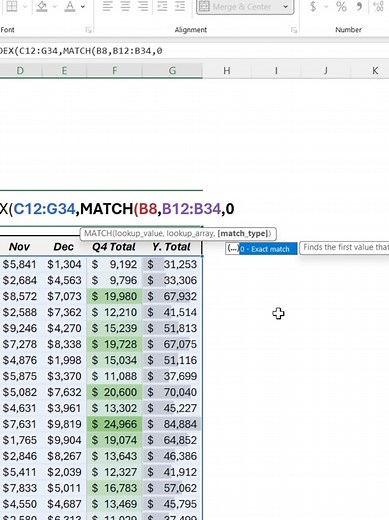Decrease the cell indent
389x520 pixels.
pyautogui.click(x=162, y=6)
